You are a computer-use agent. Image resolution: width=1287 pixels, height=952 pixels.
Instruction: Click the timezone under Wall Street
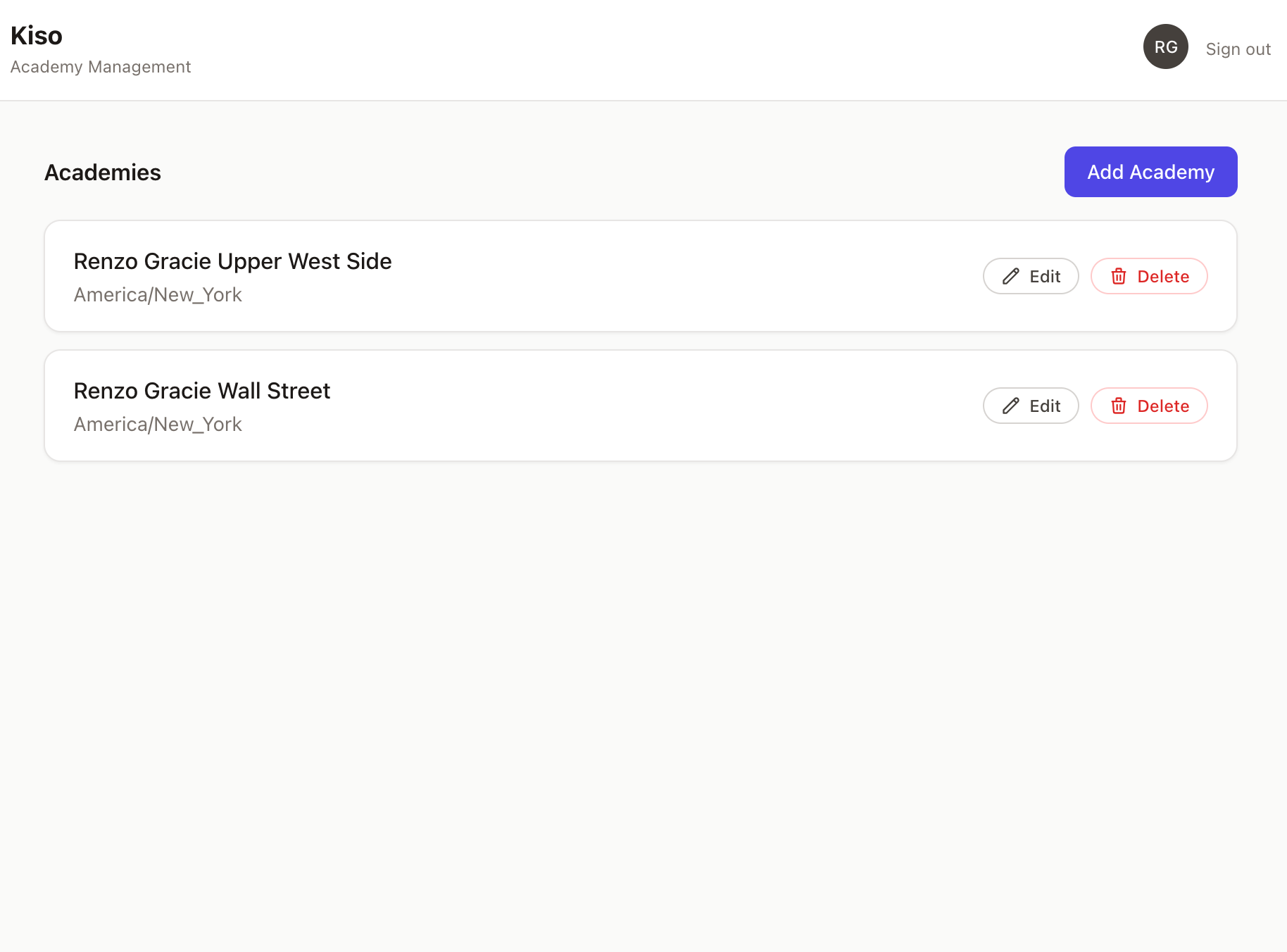pos(158,425)
